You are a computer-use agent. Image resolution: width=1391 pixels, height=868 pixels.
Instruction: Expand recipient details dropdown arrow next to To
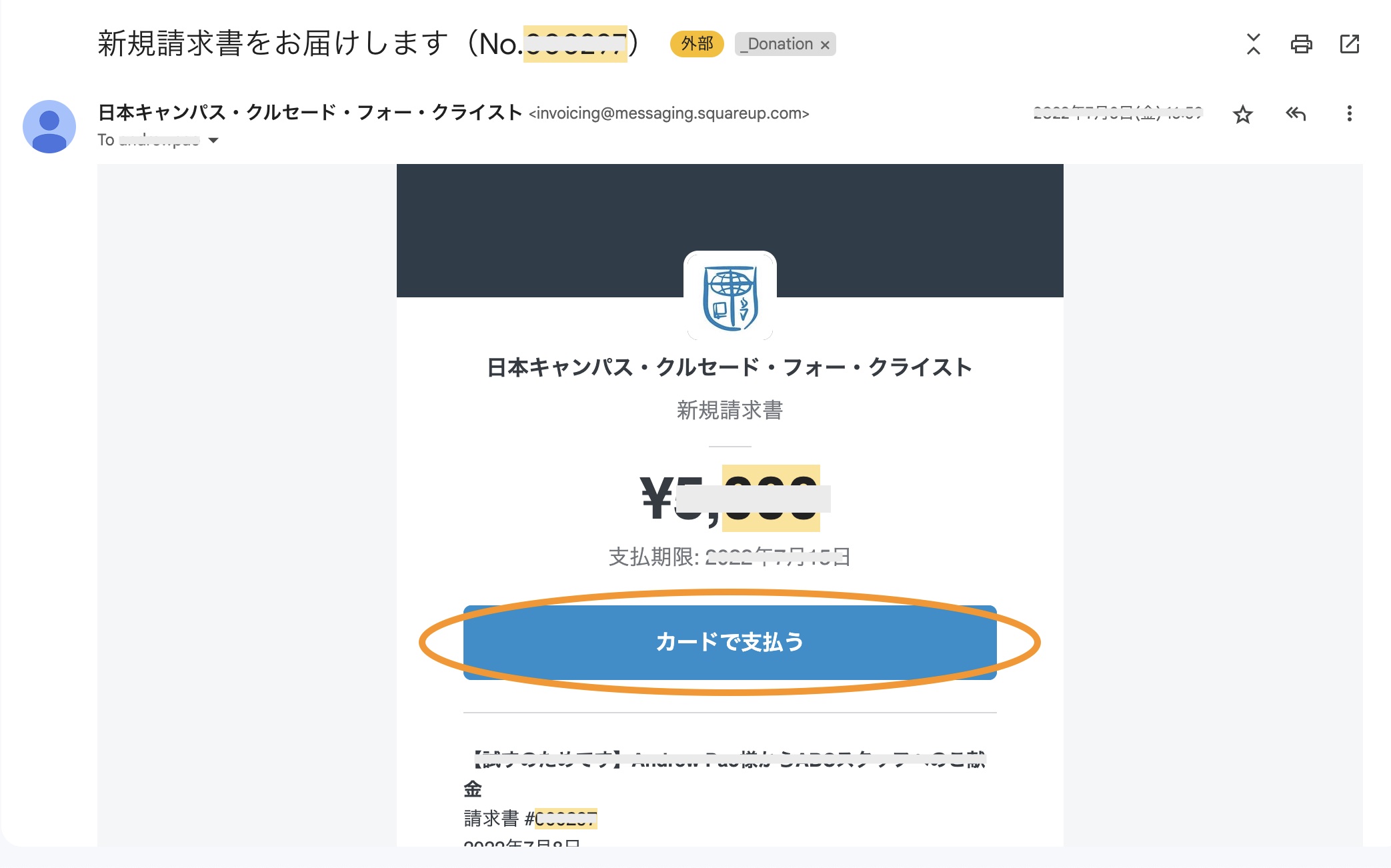click(x=213, y=140)
